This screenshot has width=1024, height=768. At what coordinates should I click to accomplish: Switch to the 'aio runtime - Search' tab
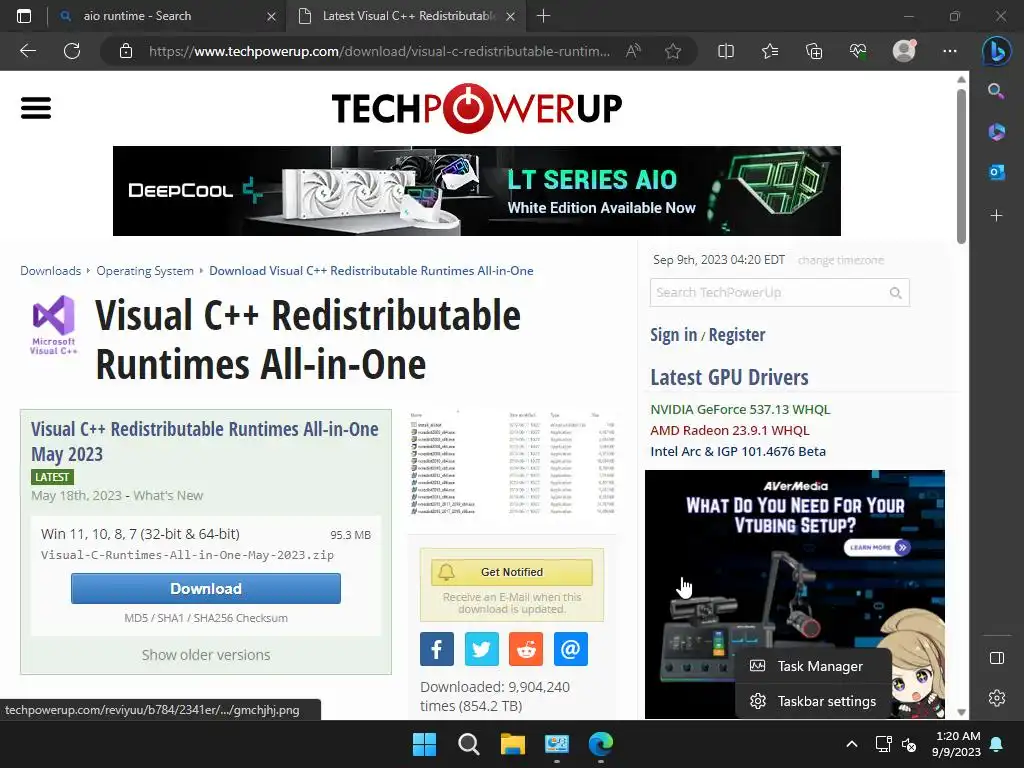point(167,16)
